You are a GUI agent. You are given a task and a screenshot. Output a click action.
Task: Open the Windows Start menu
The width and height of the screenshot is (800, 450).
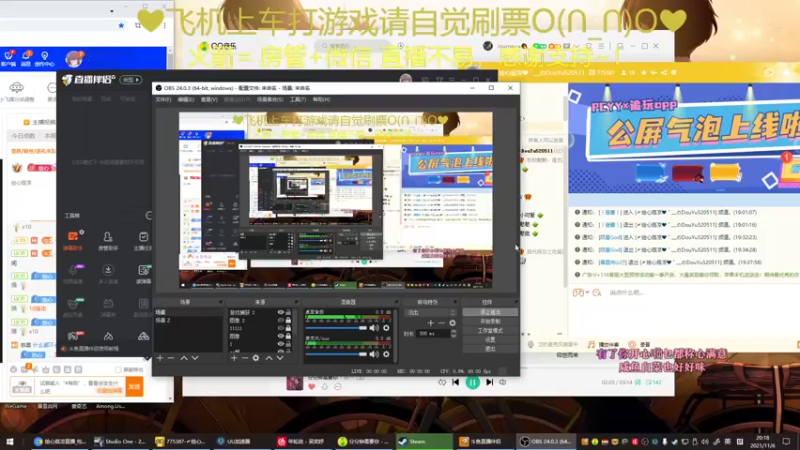point(9,441)
